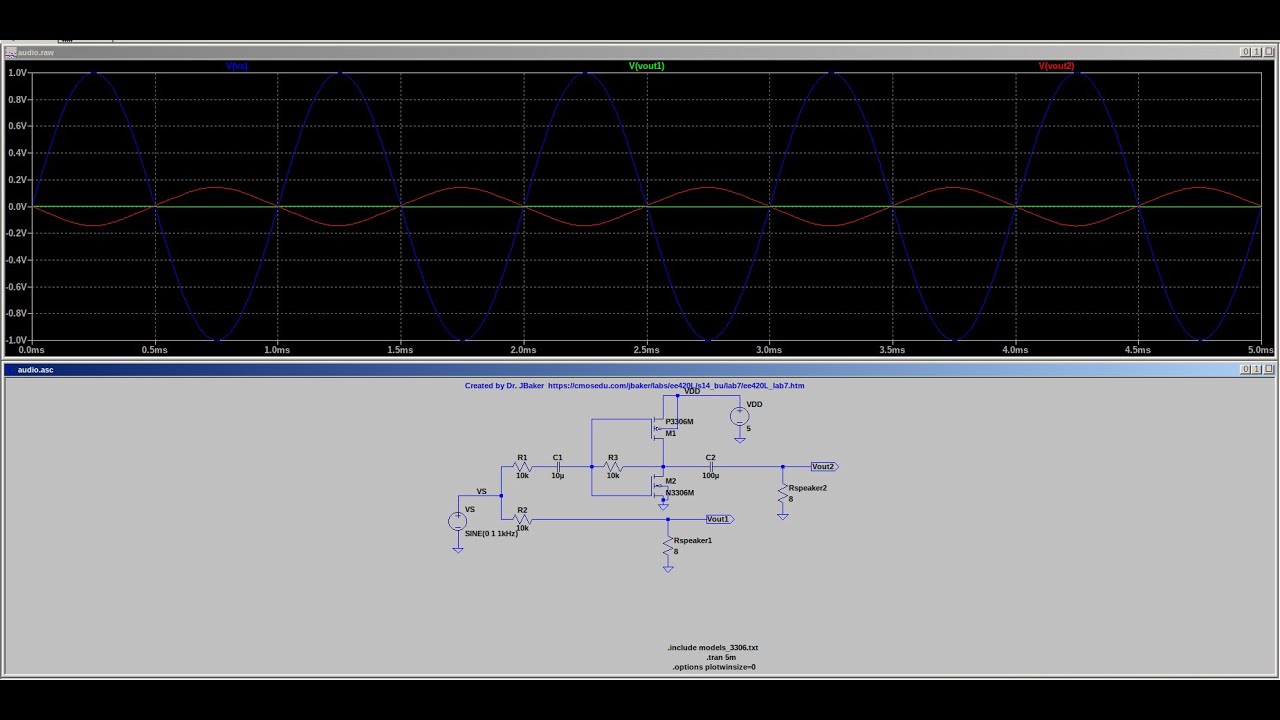Image resolution: width=1280 pixels, height=720 pixels.
Task: Select the VDD voltage source symbol
Action: coord(739,416)
